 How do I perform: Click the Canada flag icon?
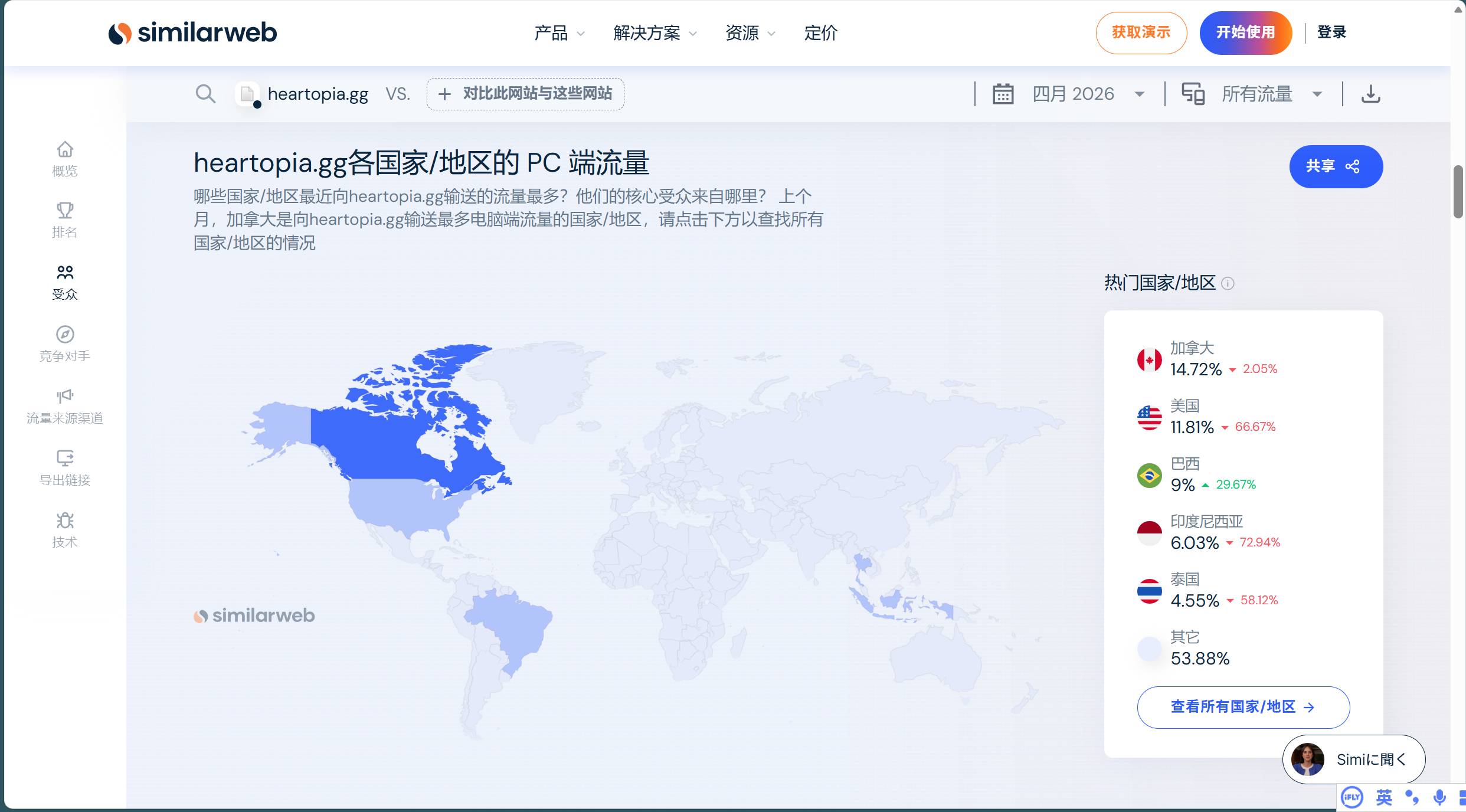point(1149,359)
